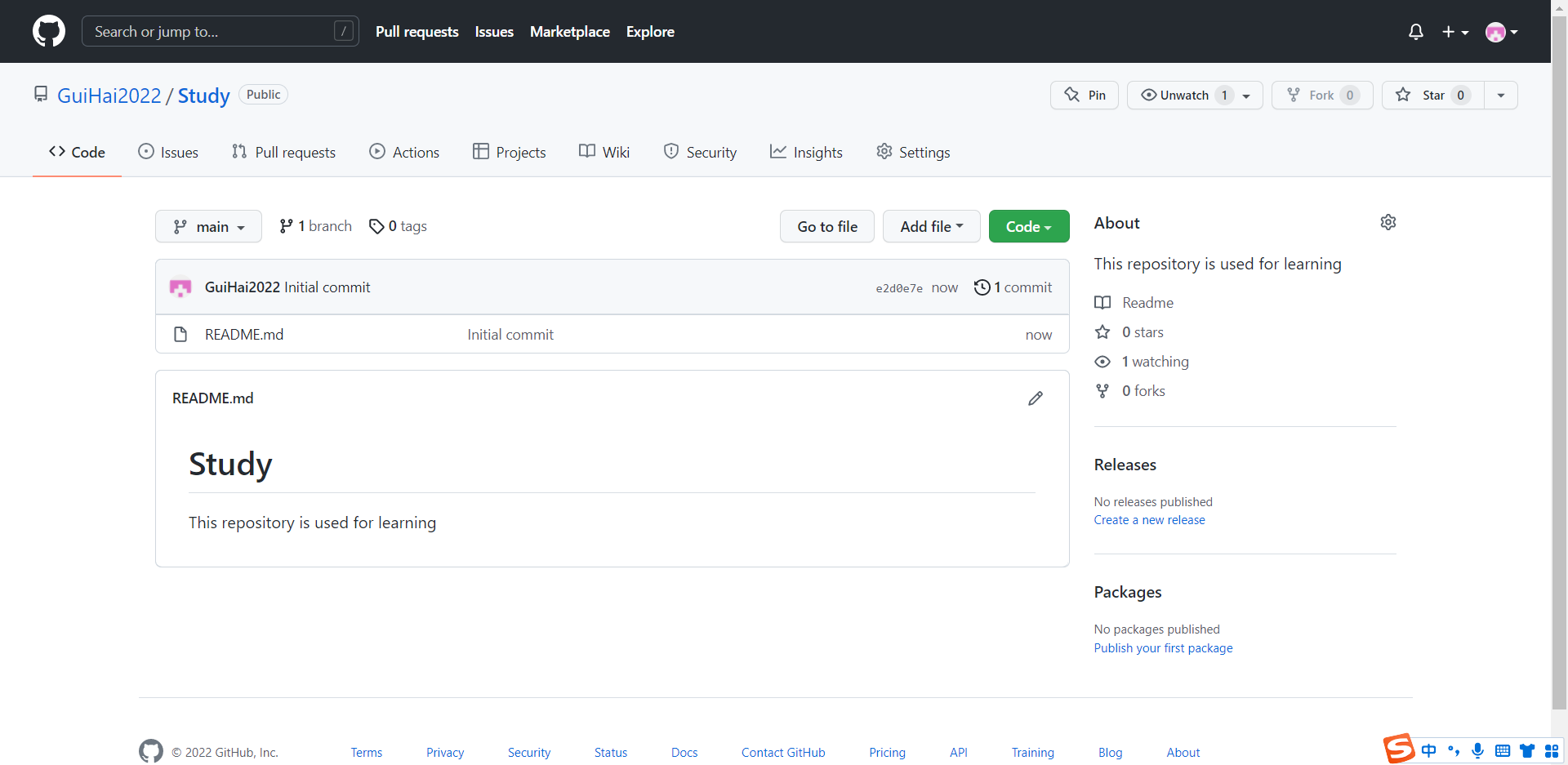Open GuiHai2022 owner link
The width and height of the screenshot is (1568, 765).
tap(109, 96)
